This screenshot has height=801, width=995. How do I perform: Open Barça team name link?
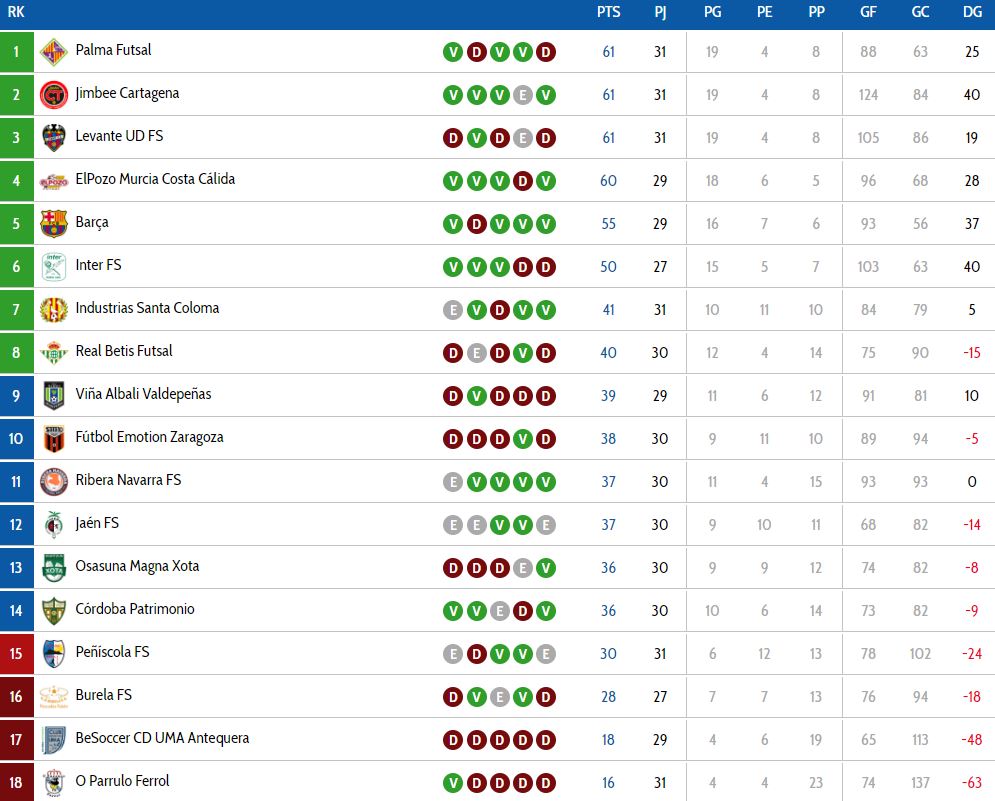(x=92, y=223)
